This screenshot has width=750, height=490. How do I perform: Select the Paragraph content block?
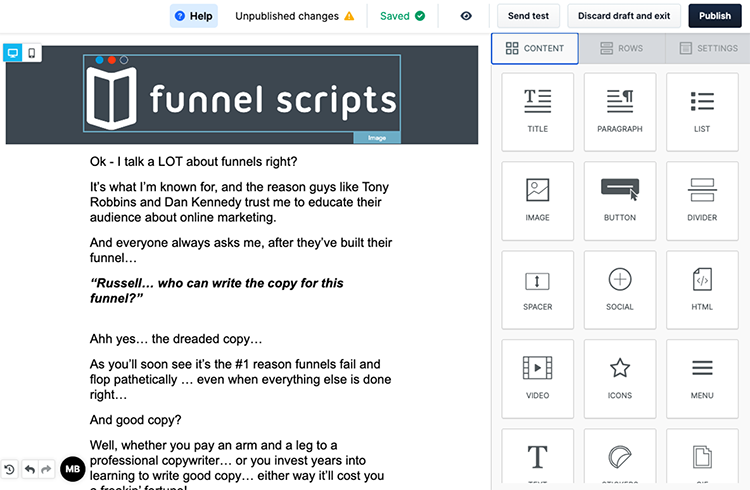[619, 109]
